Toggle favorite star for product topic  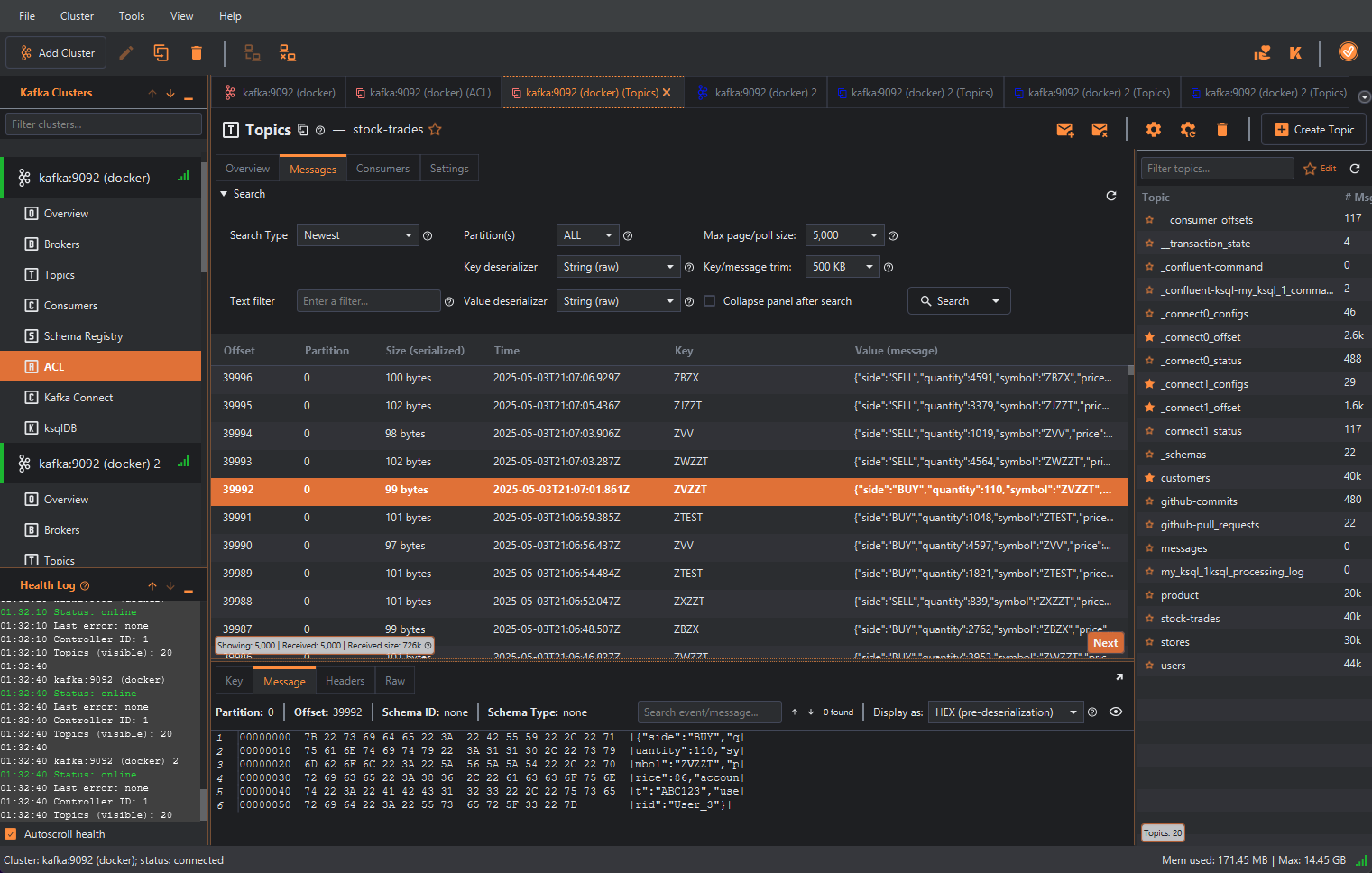coord(1149,595)
